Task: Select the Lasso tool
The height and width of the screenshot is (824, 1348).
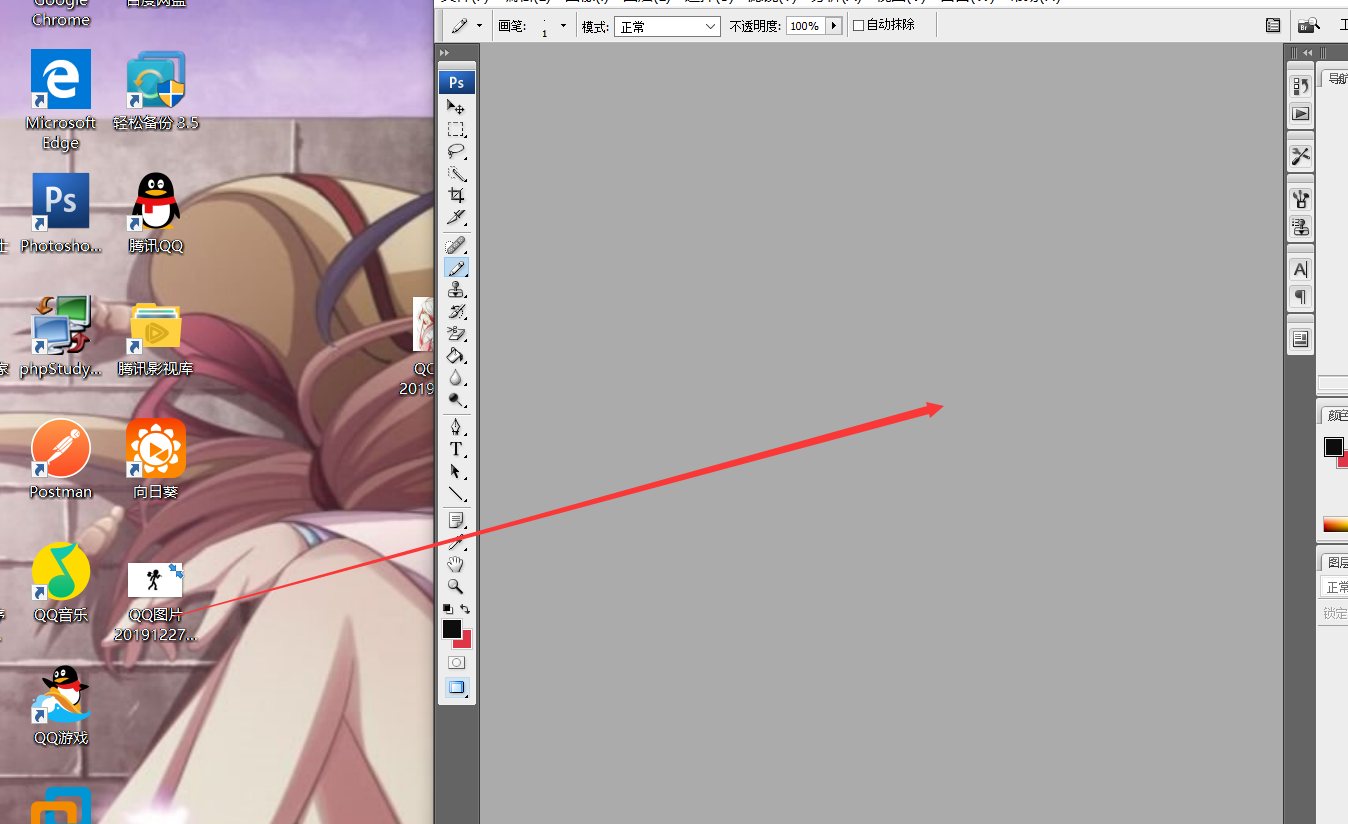Action: (x=456, y=151)
